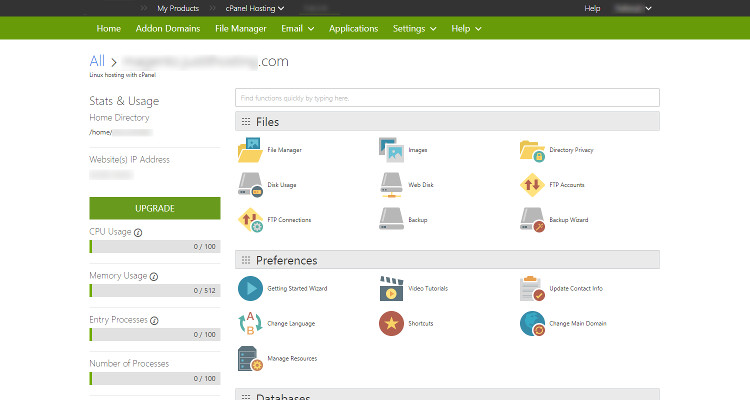Viewport: 750px width, 400px height.
Task: Open the FTP Connections icon
Action: [x=250, y=220]
